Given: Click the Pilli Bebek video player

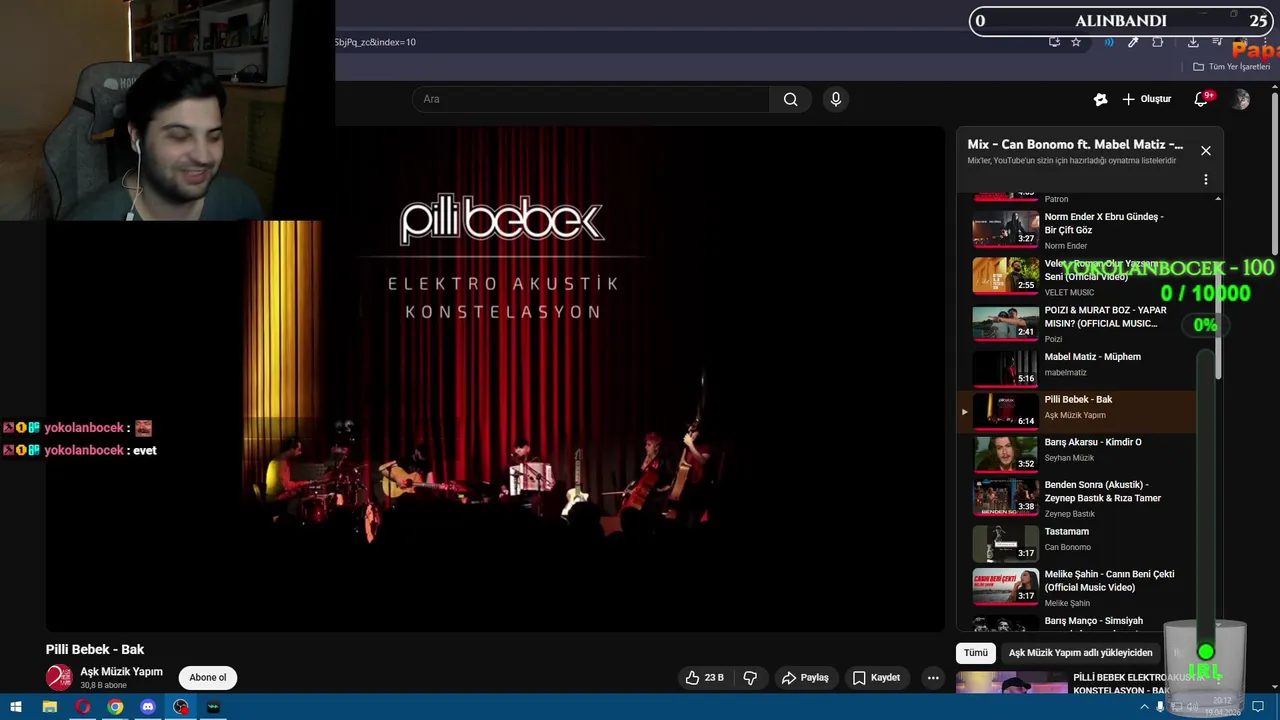Looking at the screenshot, I should [x=495, y=378].
